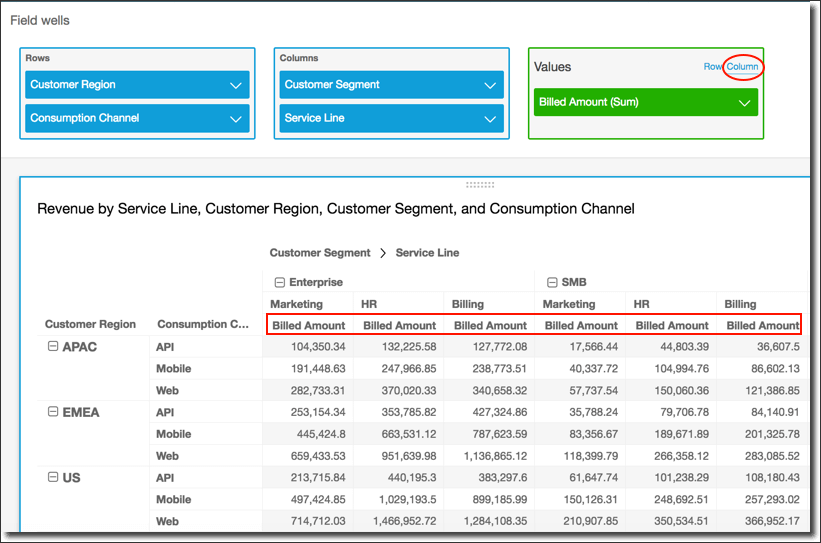
Task: Open Service Line field dropdown
Action: point(490,119)
